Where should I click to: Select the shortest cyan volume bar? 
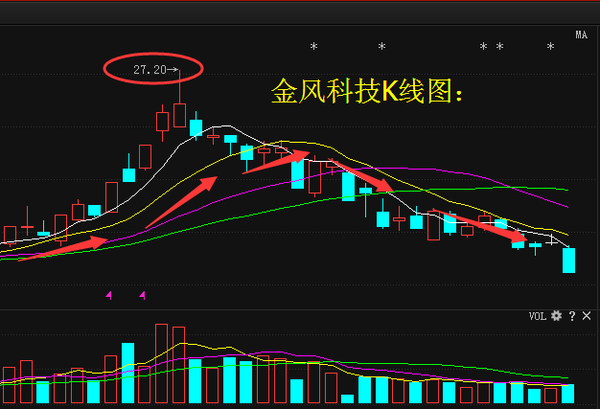(x=347, y=399)
